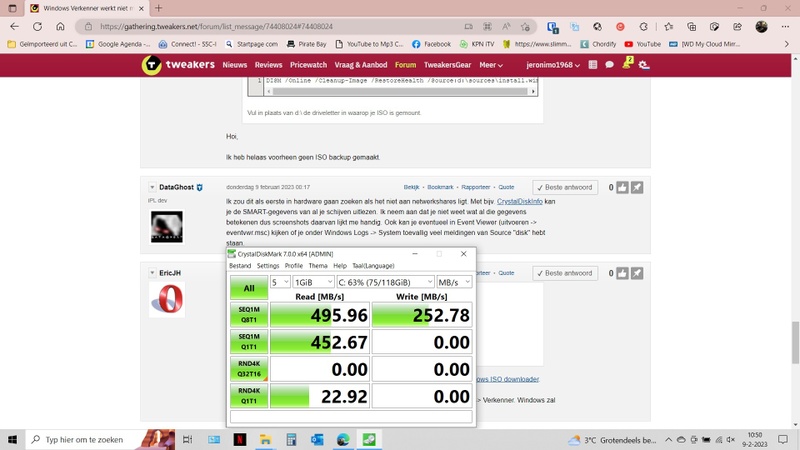
Task: Open Edge collections icon
Action: coord(691,27)
